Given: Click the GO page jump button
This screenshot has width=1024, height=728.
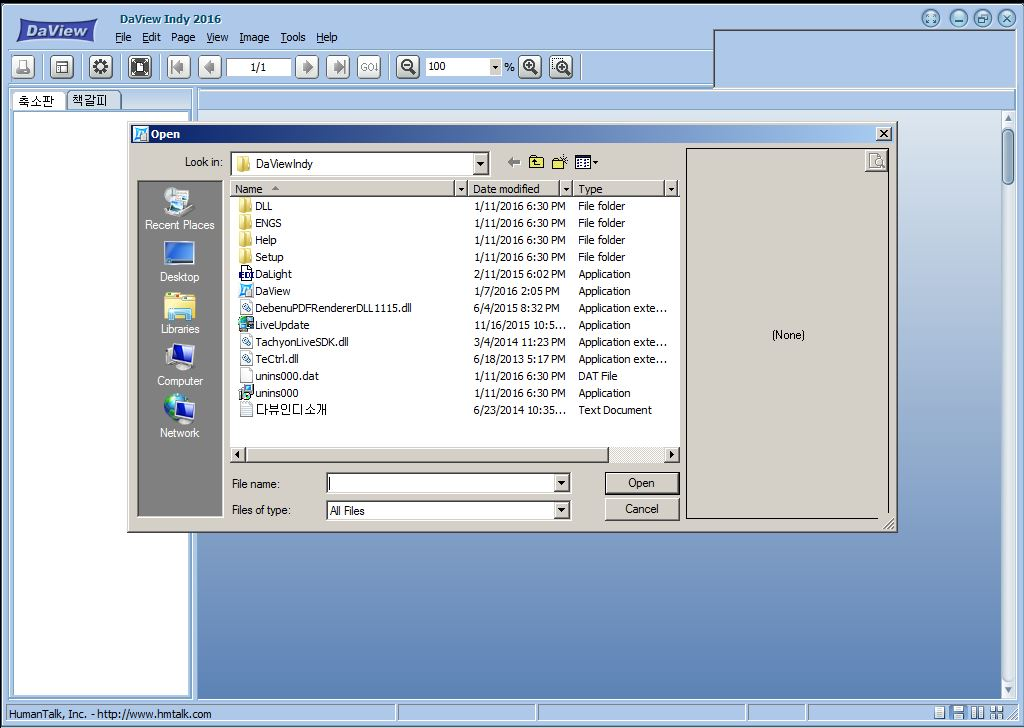Looking at the screenshot, I should (x=369, y=67).
